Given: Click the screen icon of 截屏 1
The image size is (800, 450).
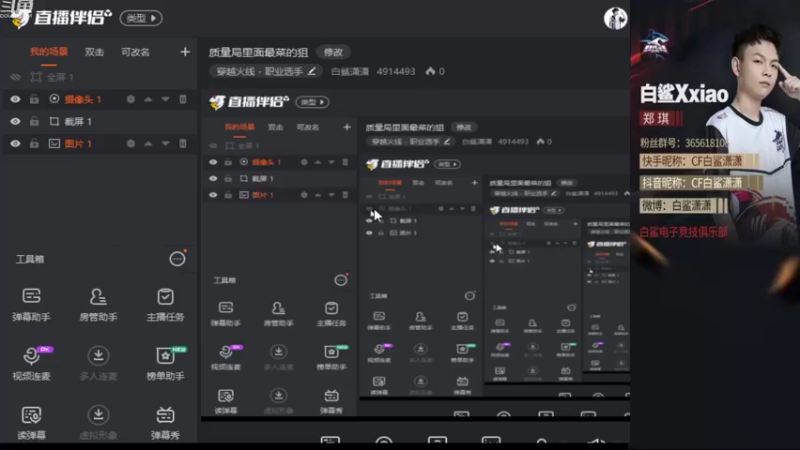Looking at the screenshot, I should (x=54, y=121).
